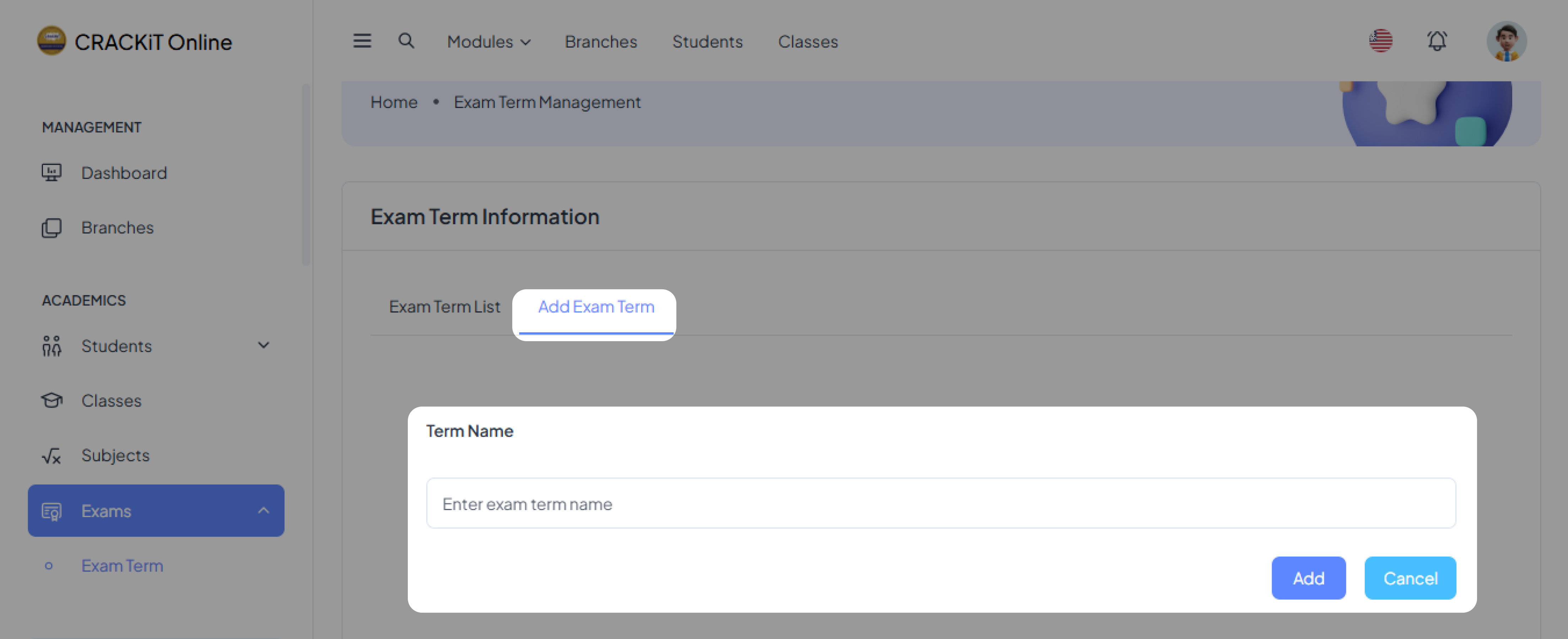Expand the Students sidebar chevron
This screenshot has height=639, width=1568.
click(263, 345)
